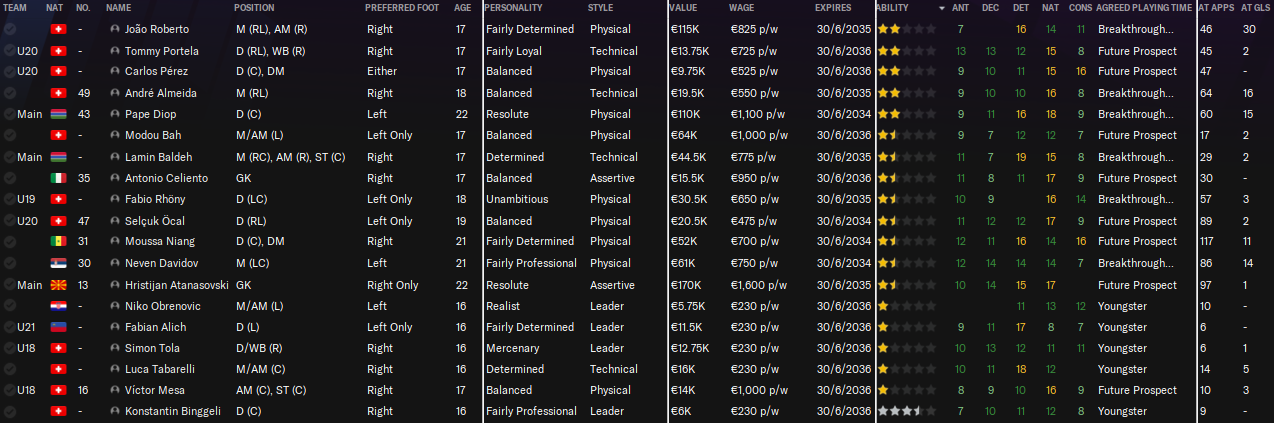Select Konstantin Binggeli's row checkbox
This screenshot has height=423, width=1274.
(9, 412)
